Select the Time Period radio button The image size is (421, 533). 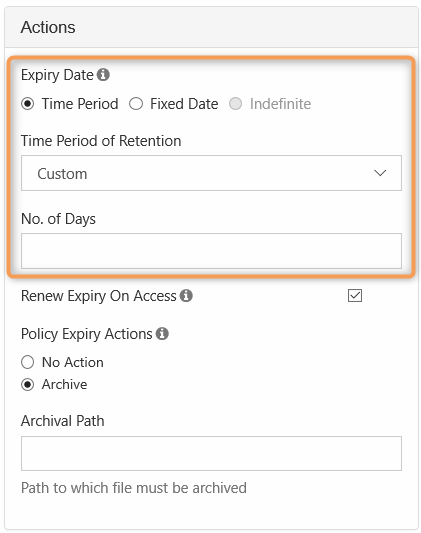click(28, 104)
